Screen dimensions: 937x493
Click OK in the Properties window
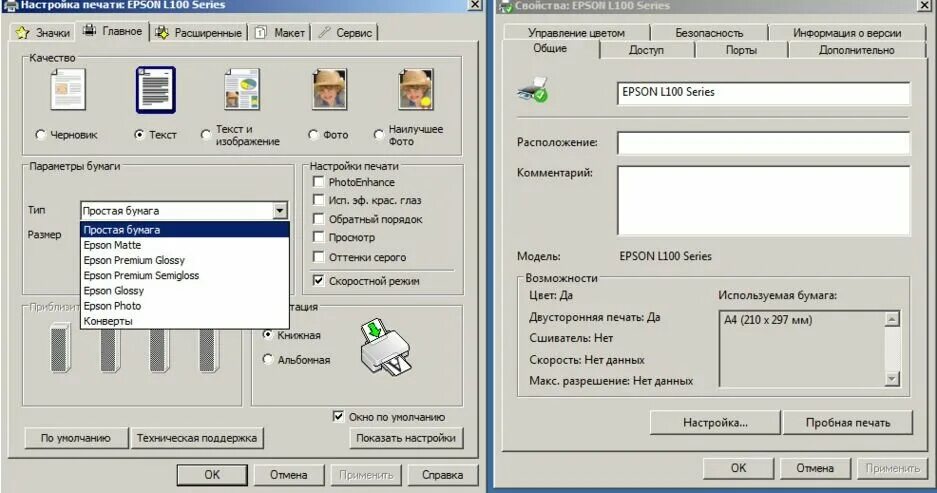tap(739, 468)
